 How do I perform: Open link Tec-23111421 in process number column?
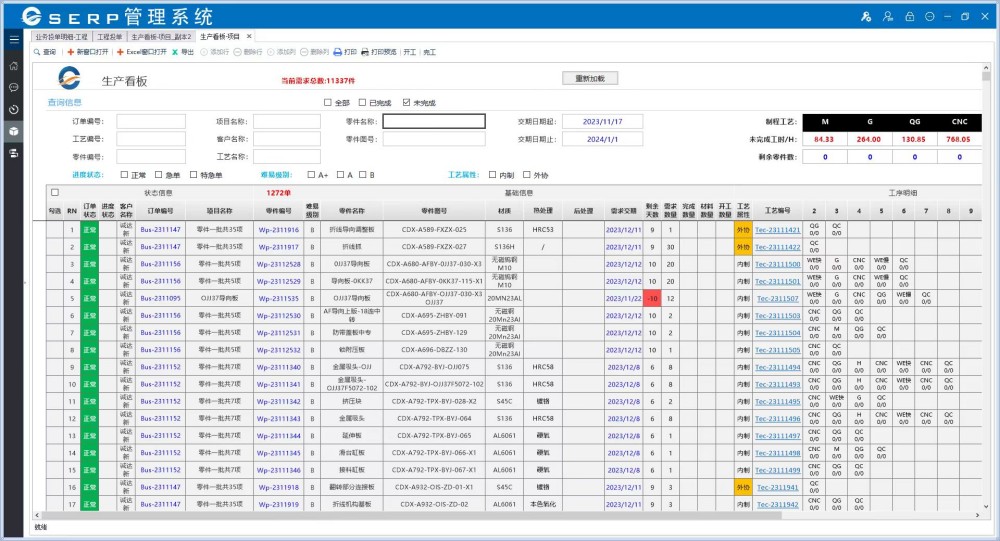pyautogui.click(x=777, y=230)
